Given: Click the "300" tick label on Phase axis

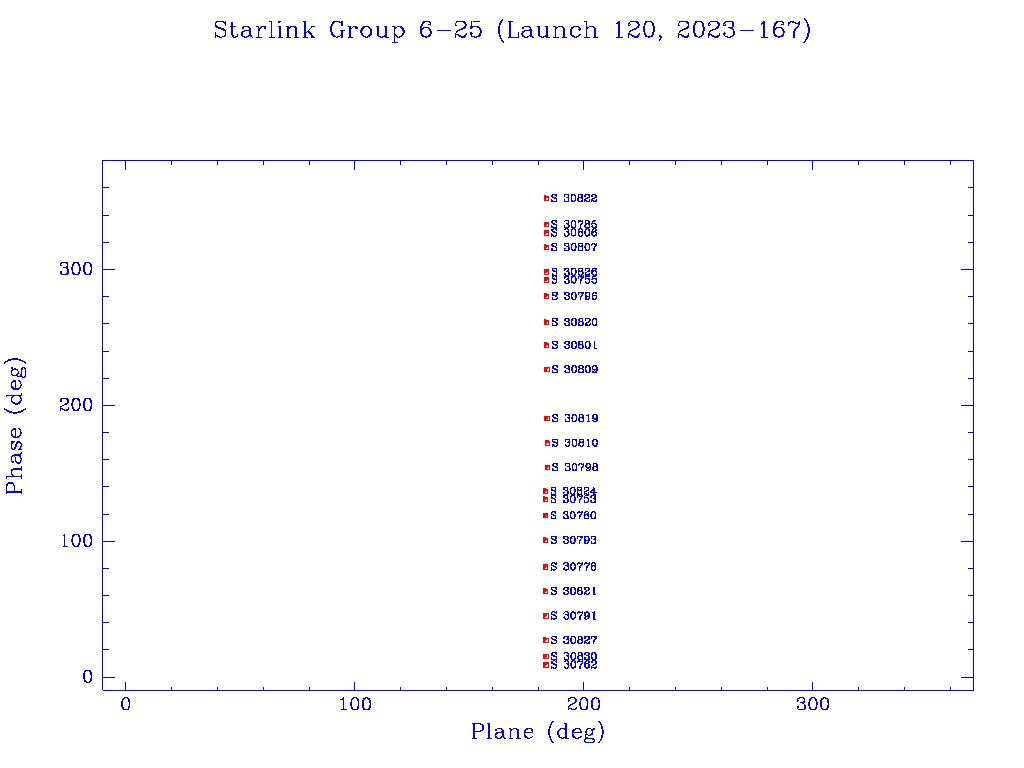Looking at the screenshot, I should coord(76,269).
